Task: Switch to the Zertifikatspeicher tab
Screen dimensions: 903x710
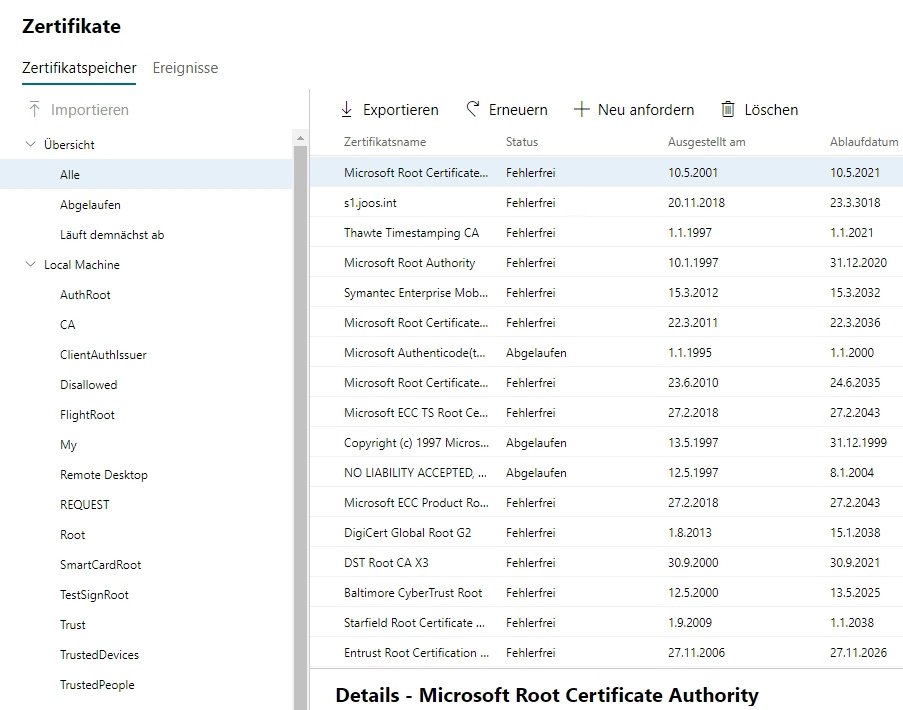Action: tap(78, 68)
